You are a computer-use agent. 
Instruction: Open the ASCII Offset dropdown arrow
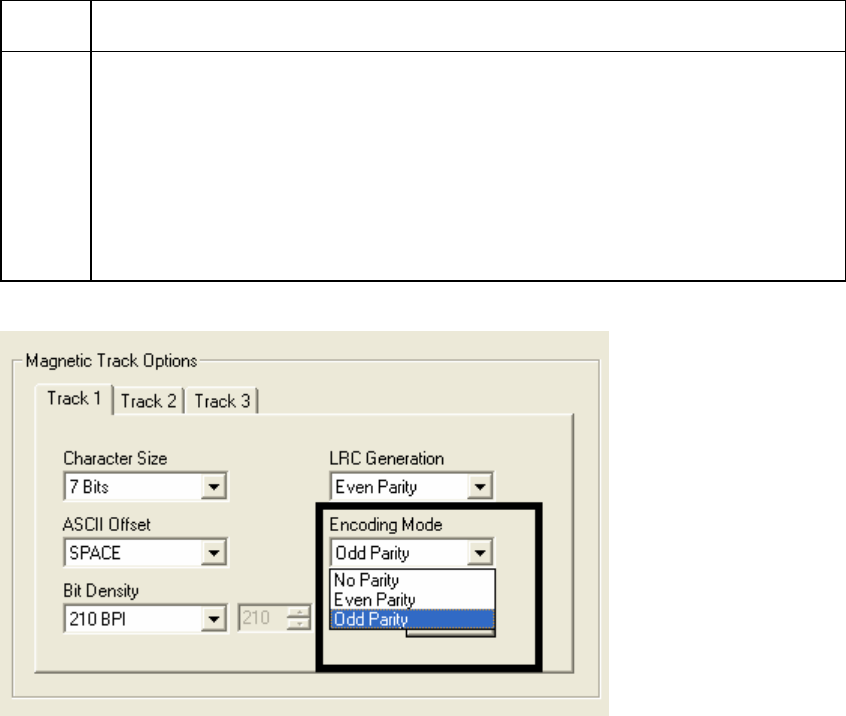coord(214,553)
